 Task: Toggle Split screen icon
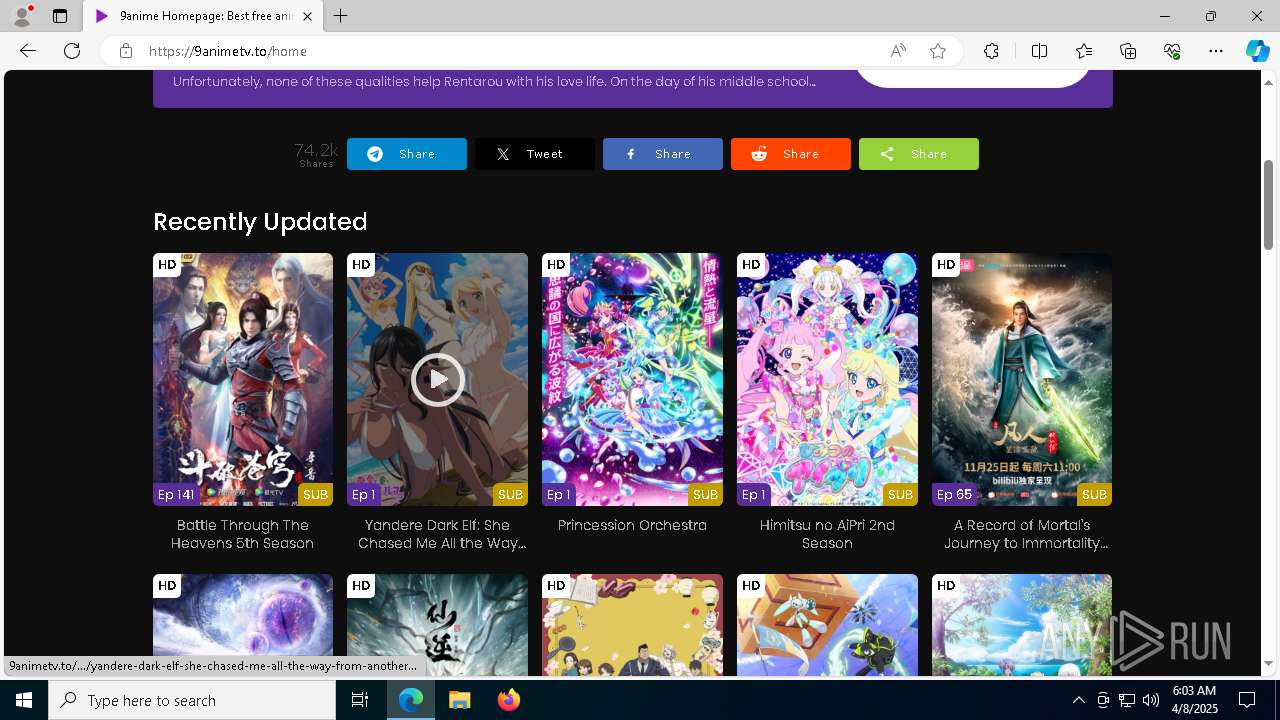tap(1039, 51)
